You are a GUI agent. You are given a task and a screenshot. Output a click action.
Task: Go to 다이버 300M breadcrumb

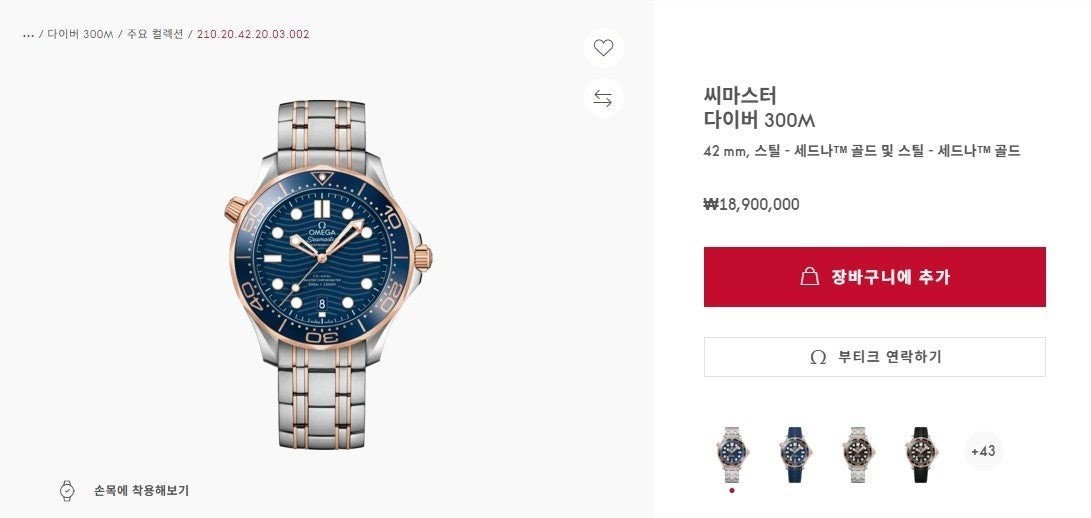[x=80, y=34]
